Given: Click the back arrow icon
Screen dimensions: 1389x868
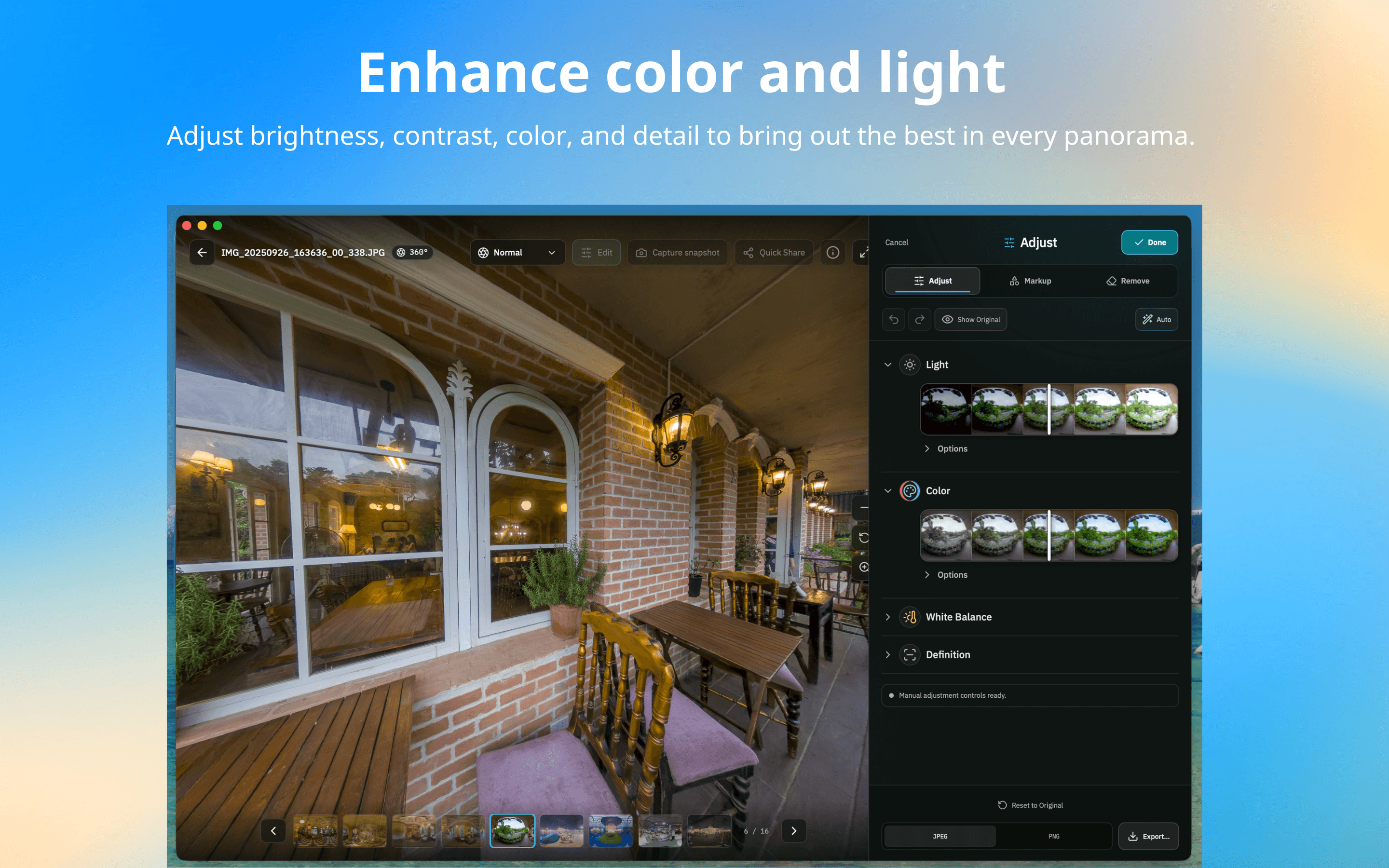Looking at the screenshot, I should tap(202, 253).
